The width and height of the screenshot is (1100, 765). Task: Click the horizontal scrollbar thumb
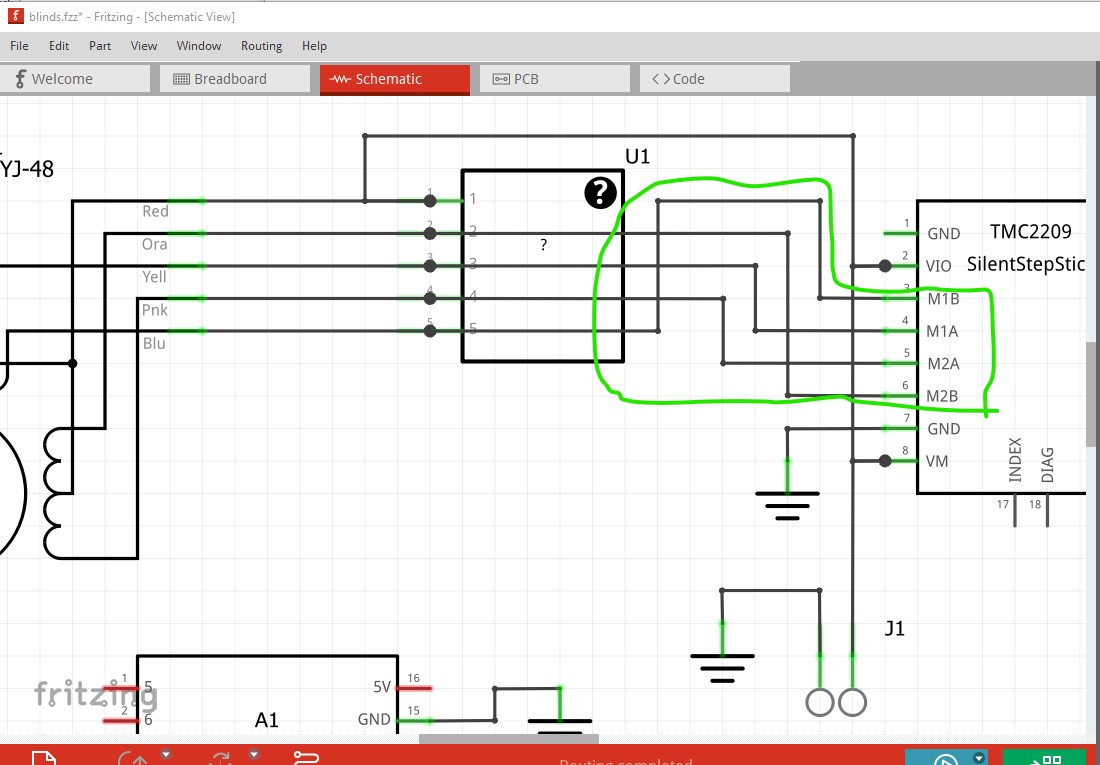tap(508, 739)
